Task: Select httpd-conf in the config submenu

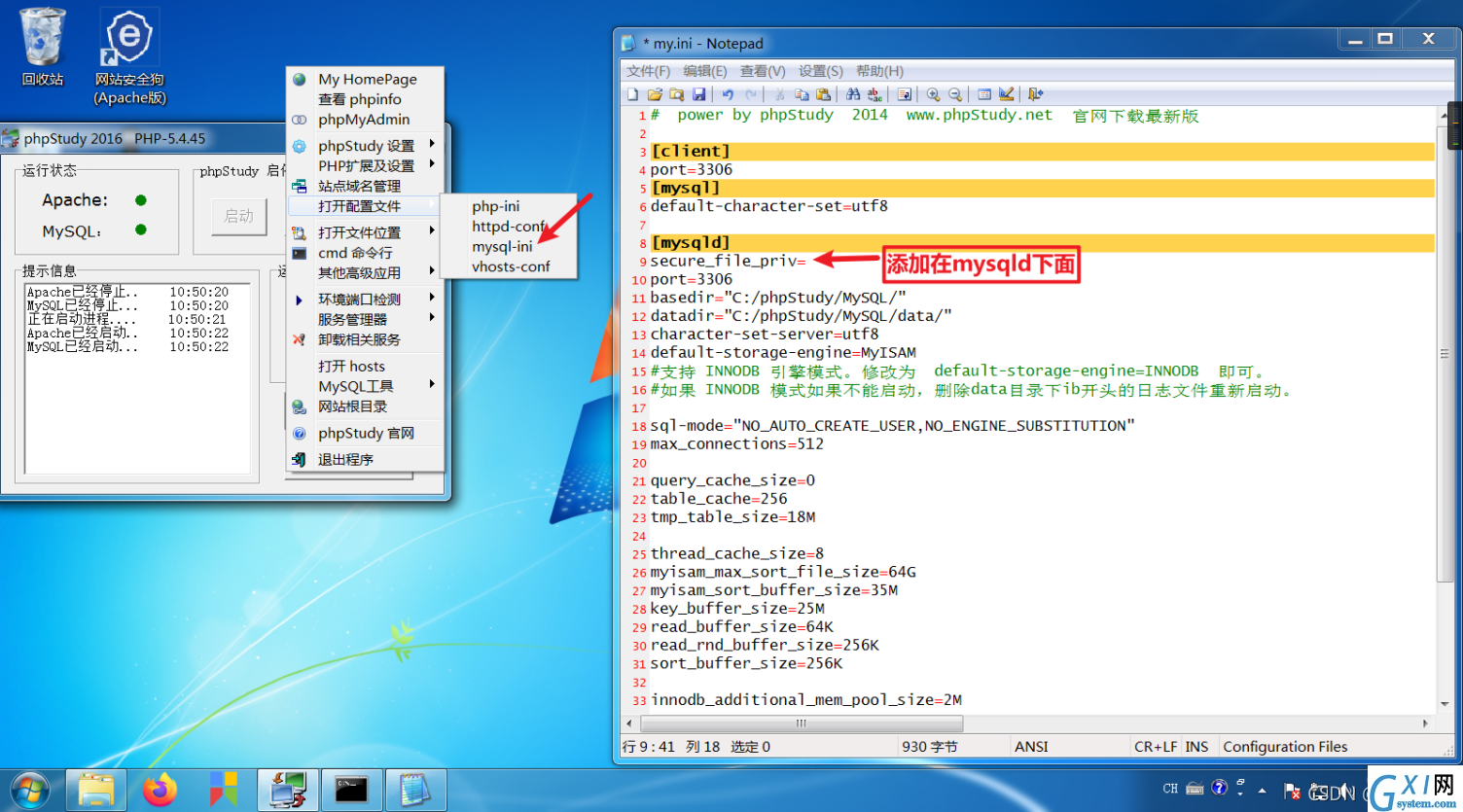Action: (x=509, y=227)
